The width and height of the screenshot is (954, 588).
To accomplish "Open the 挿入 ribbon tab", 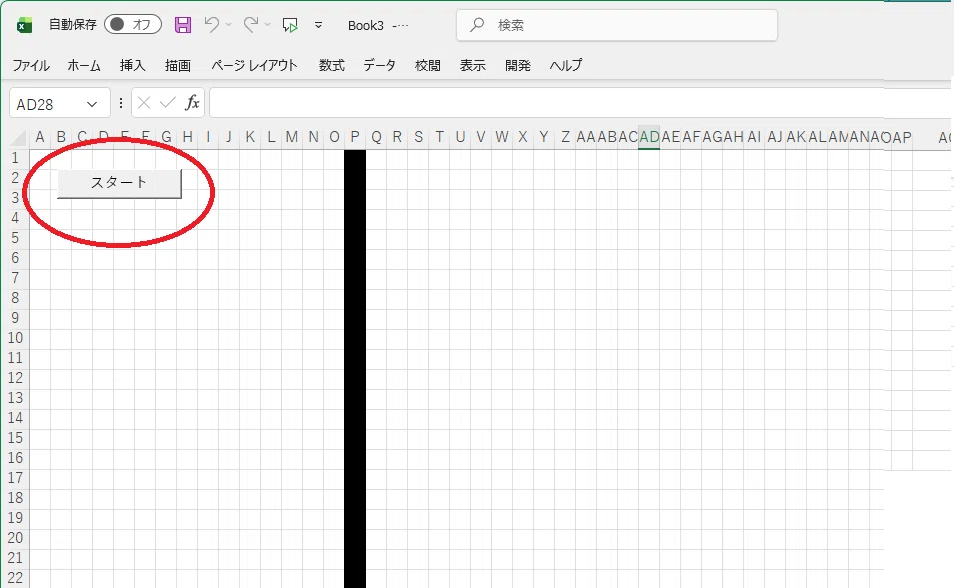I will click(133, 66).
